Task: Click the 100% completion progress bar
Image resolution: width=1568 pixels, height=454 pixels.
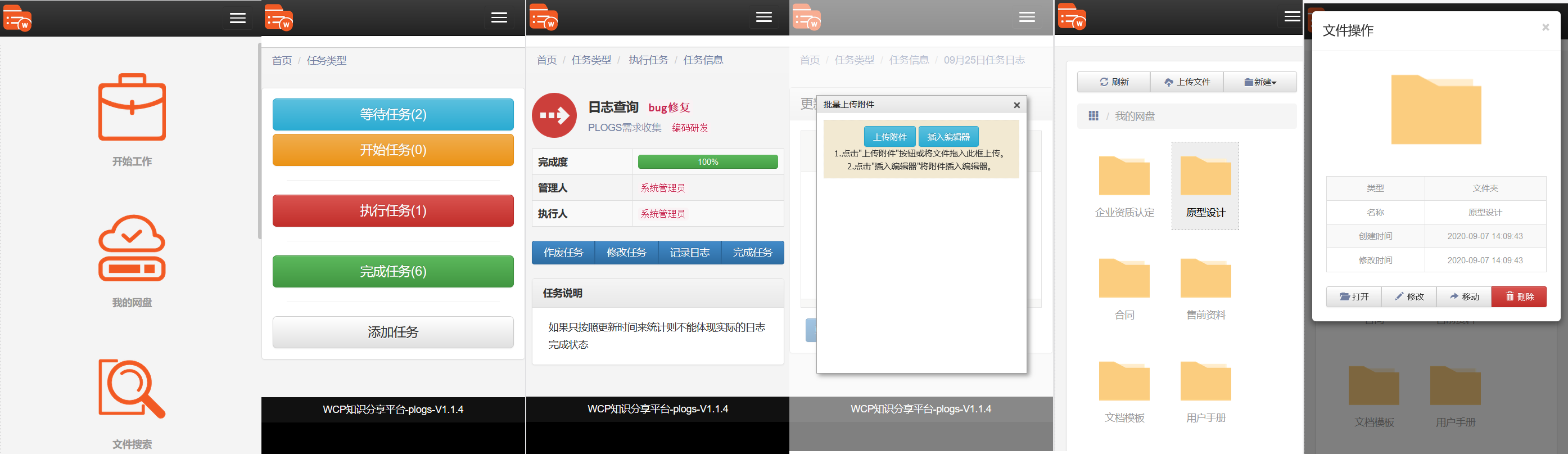Action: pyautogui.click(x=708, y=162)
